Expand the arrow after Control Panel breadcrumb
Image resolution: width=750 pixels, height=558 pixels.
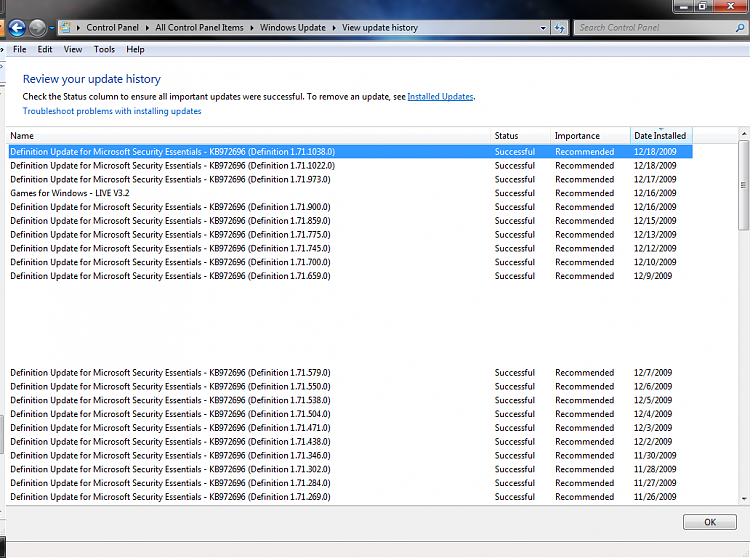tap(147, 28)
